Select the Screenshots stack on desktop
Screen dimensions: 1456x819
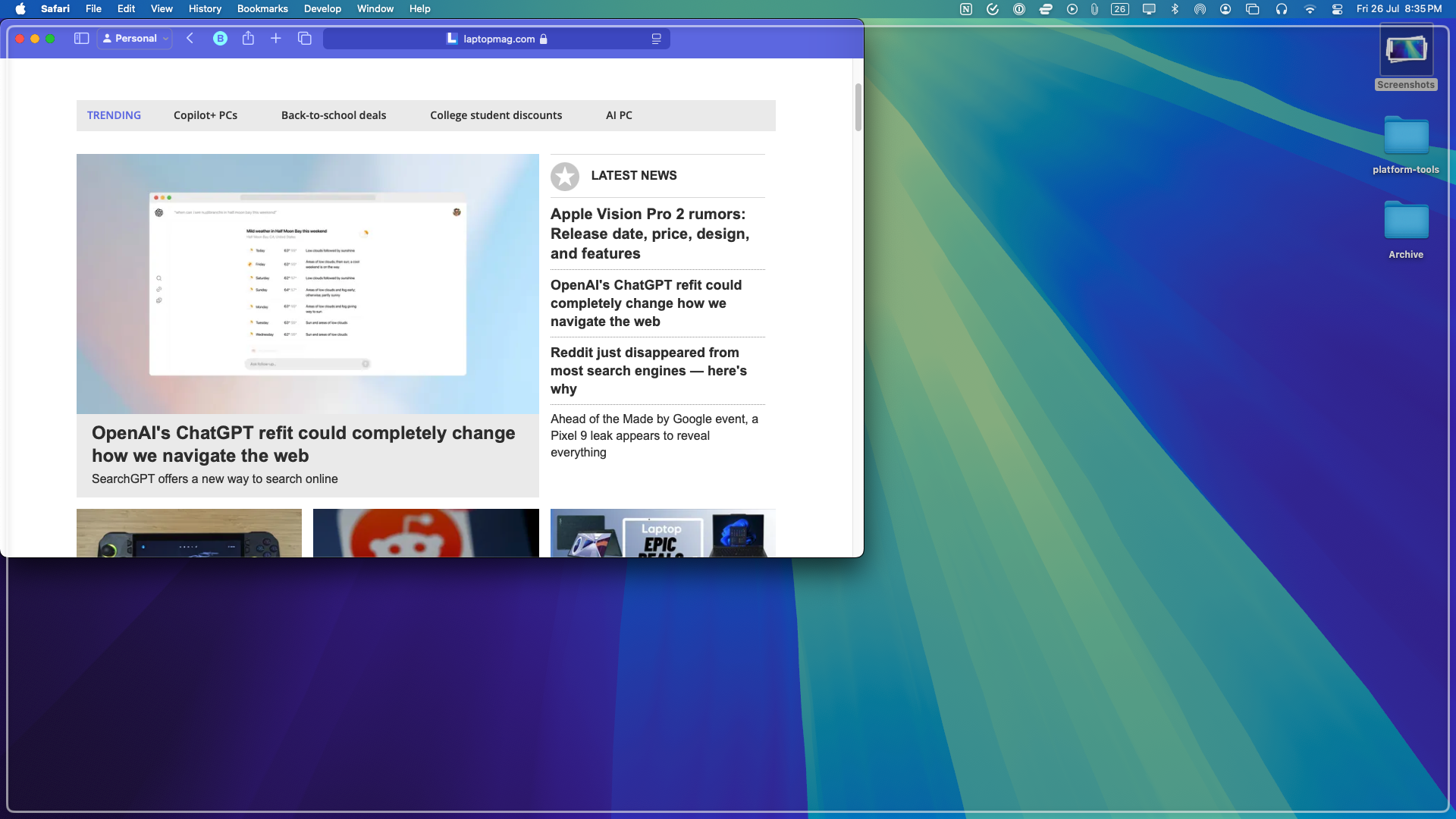[1406, 57]
